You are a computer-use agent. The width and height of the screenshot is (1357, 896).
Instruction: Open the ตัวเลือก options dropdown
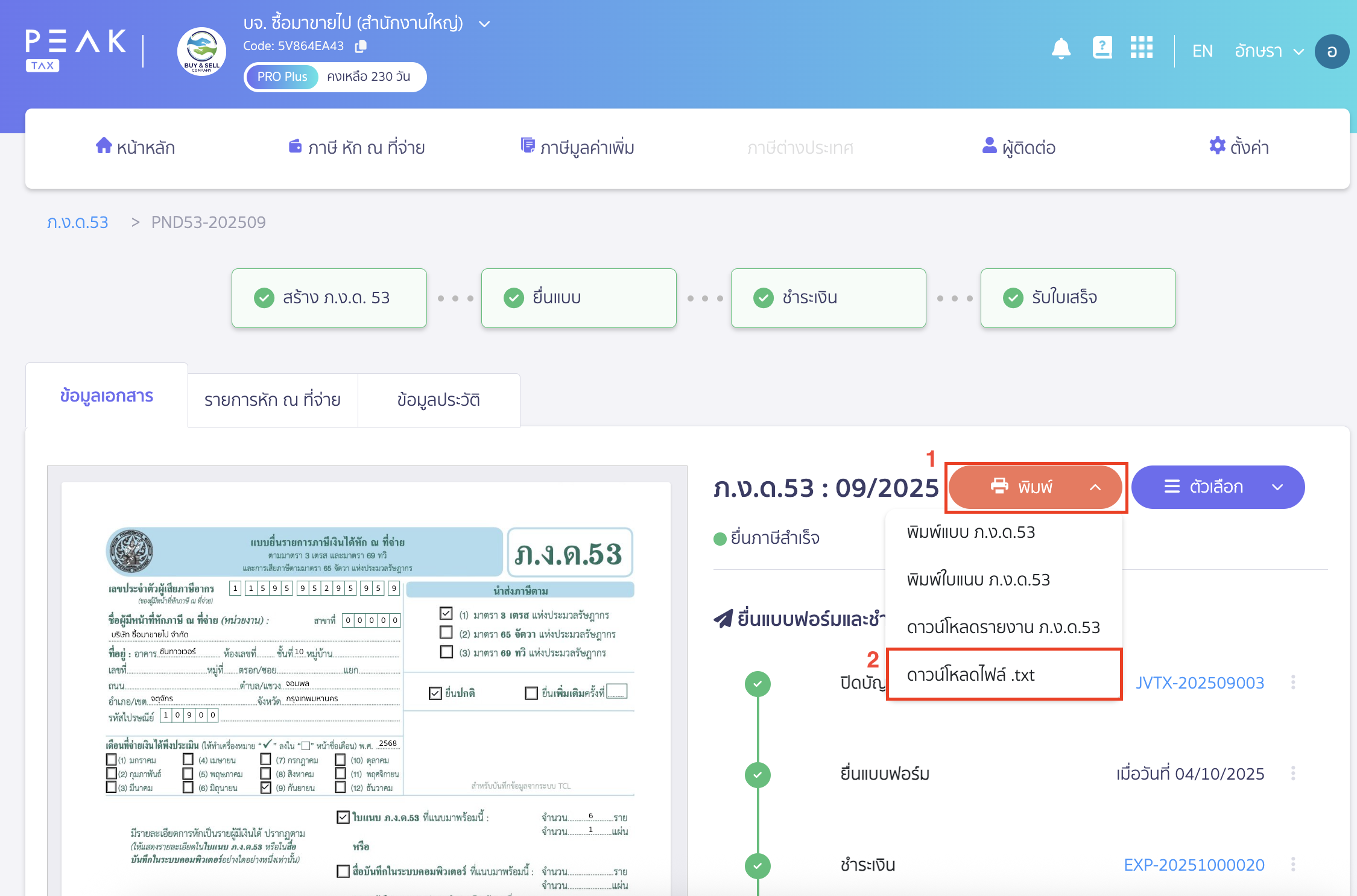(x=1218, y=487)
